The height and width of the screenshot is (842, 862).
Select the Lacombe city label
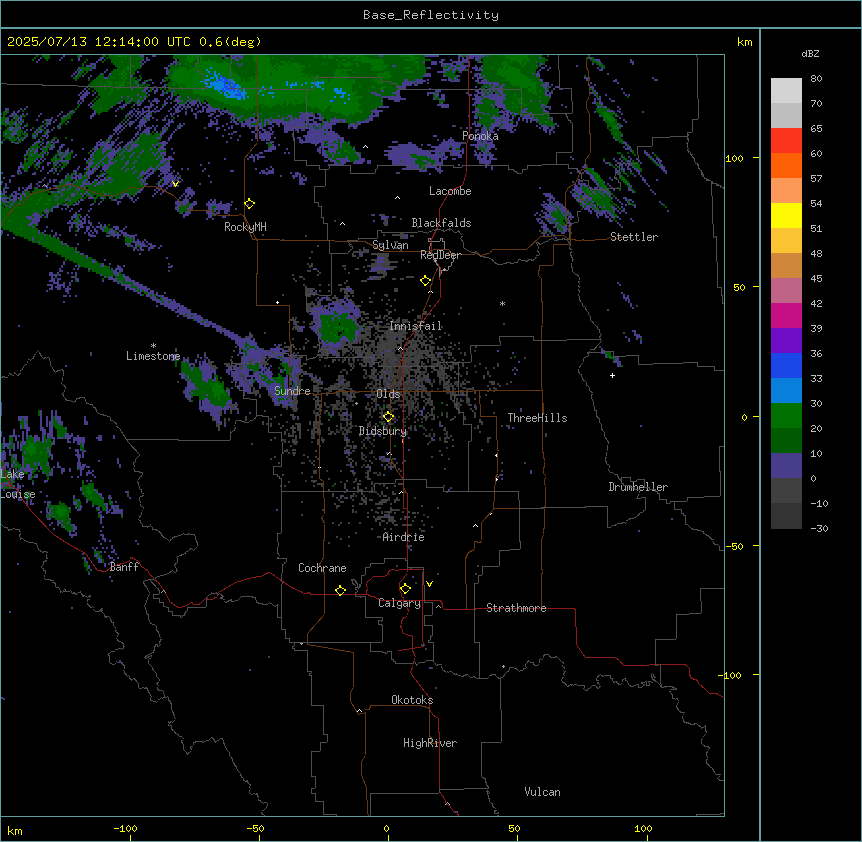point(450,191)
